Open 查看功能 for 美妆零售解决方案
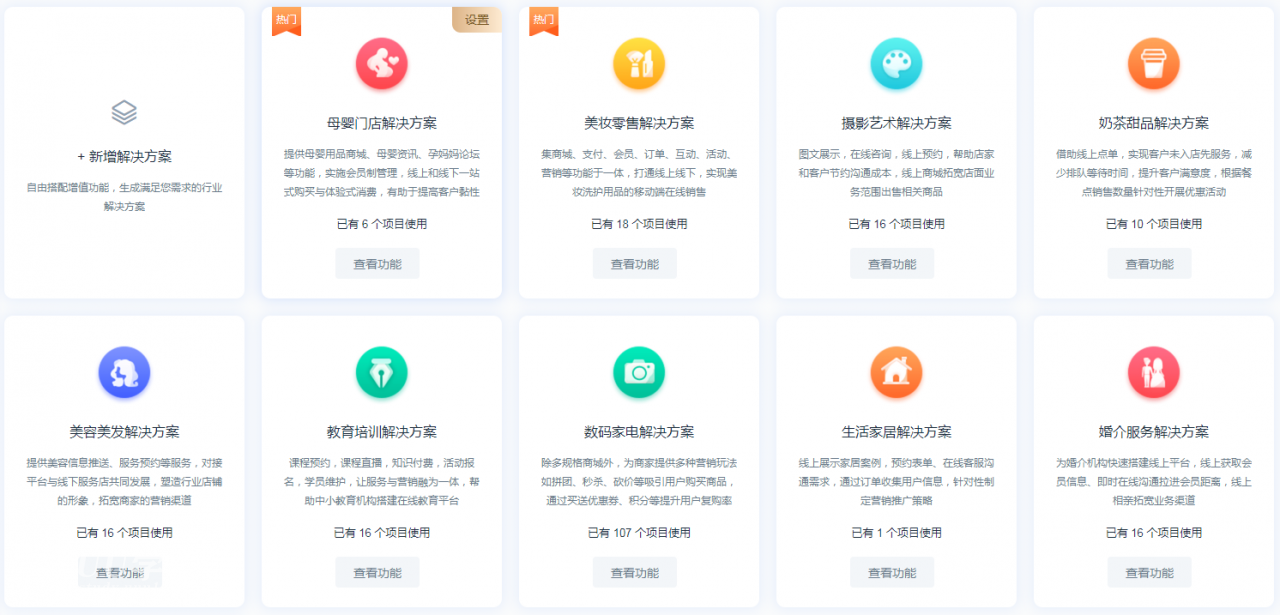Image resolution: width=1280 pixels, height=615 pixels. (x=634, y=263)
